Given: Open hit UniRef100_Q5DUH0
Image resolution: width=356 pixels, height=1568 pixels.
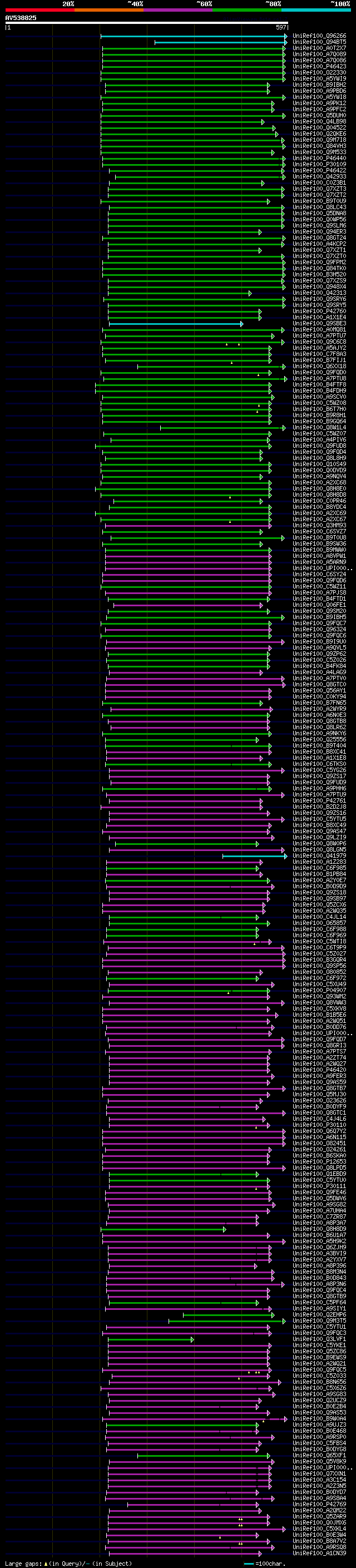Looking at the screenshot, I should (319, 116).
